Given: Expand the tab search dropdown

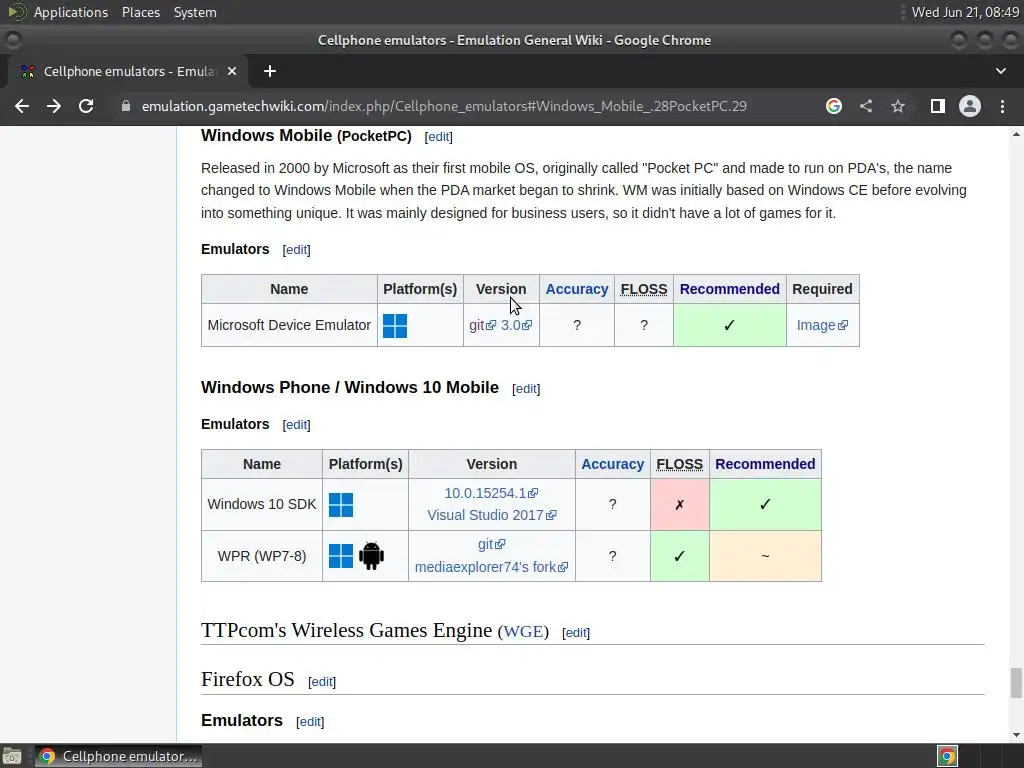Looking at the screenshot, I should [x=1000, y=71].
